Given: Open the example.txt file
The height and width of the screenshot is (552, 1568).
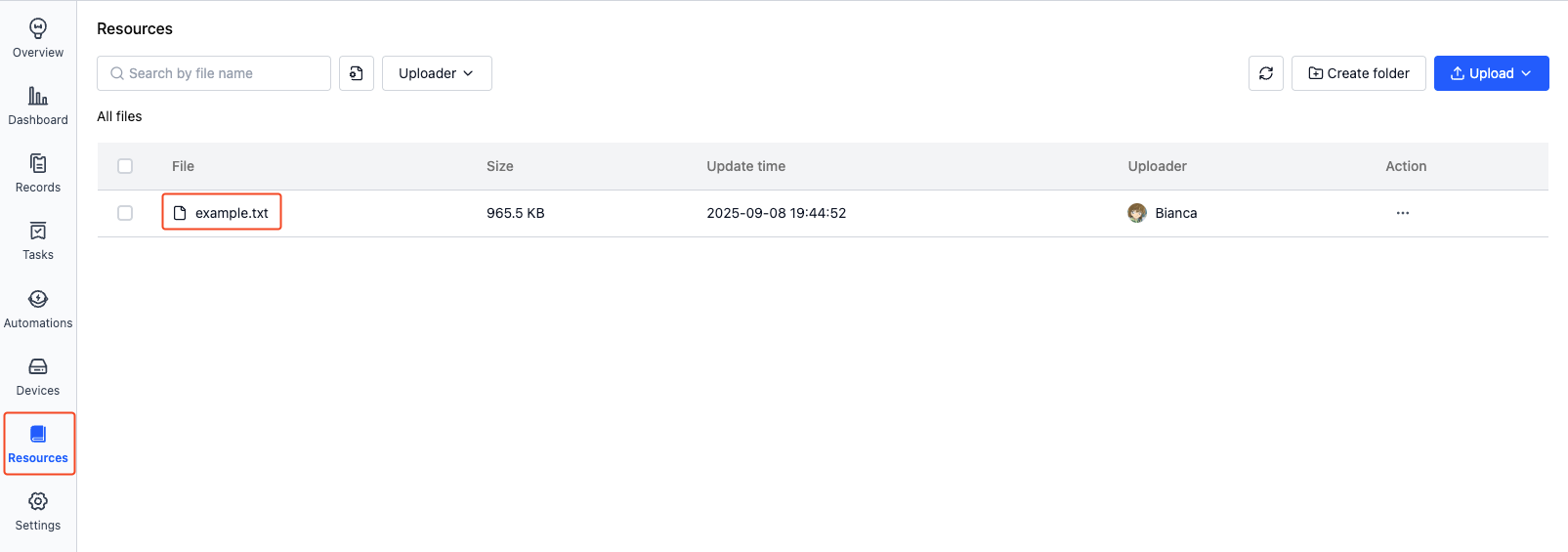Looking at the screenshot, I should coord(232,213).
